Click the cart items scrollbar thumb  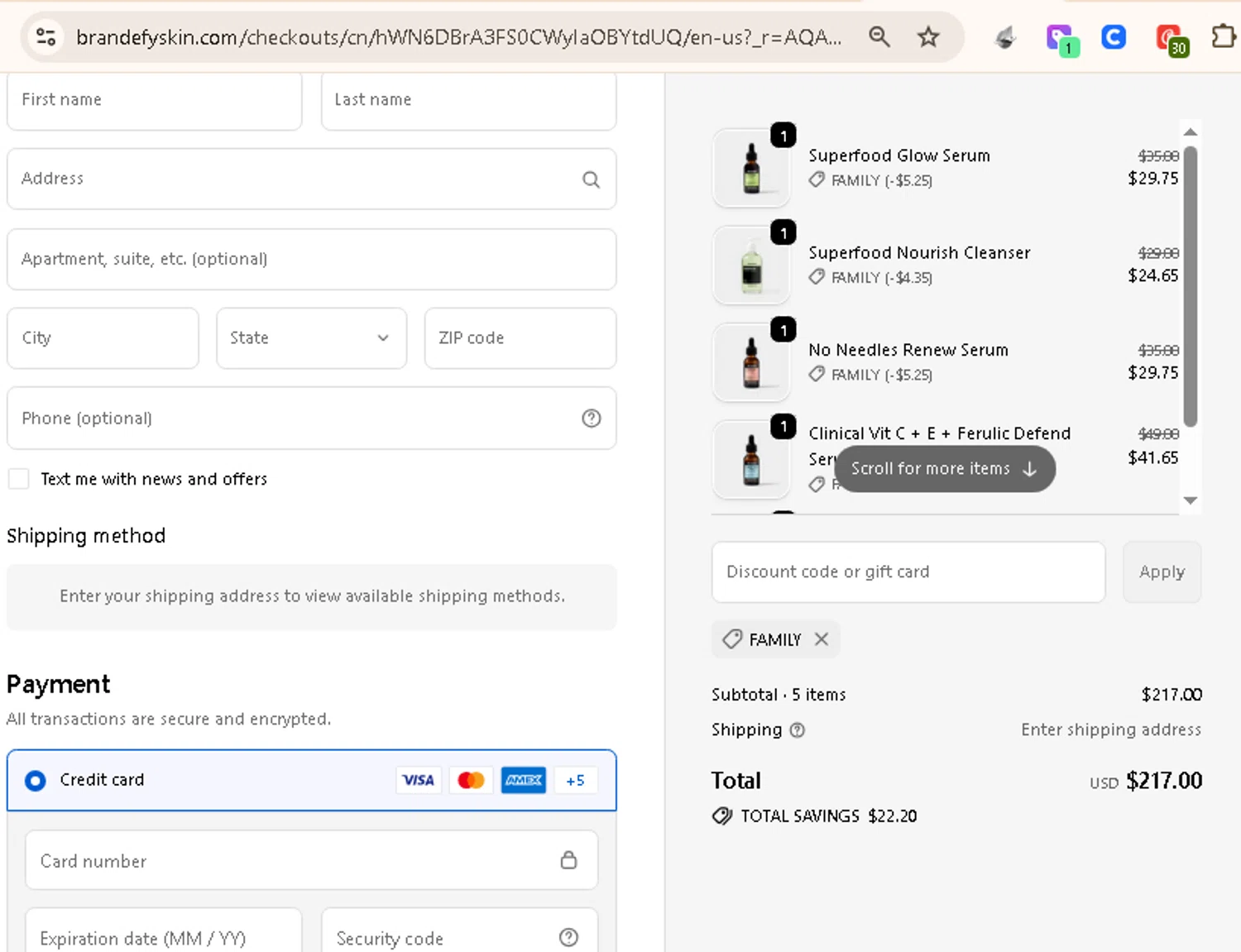click(x=1191, y=287)
